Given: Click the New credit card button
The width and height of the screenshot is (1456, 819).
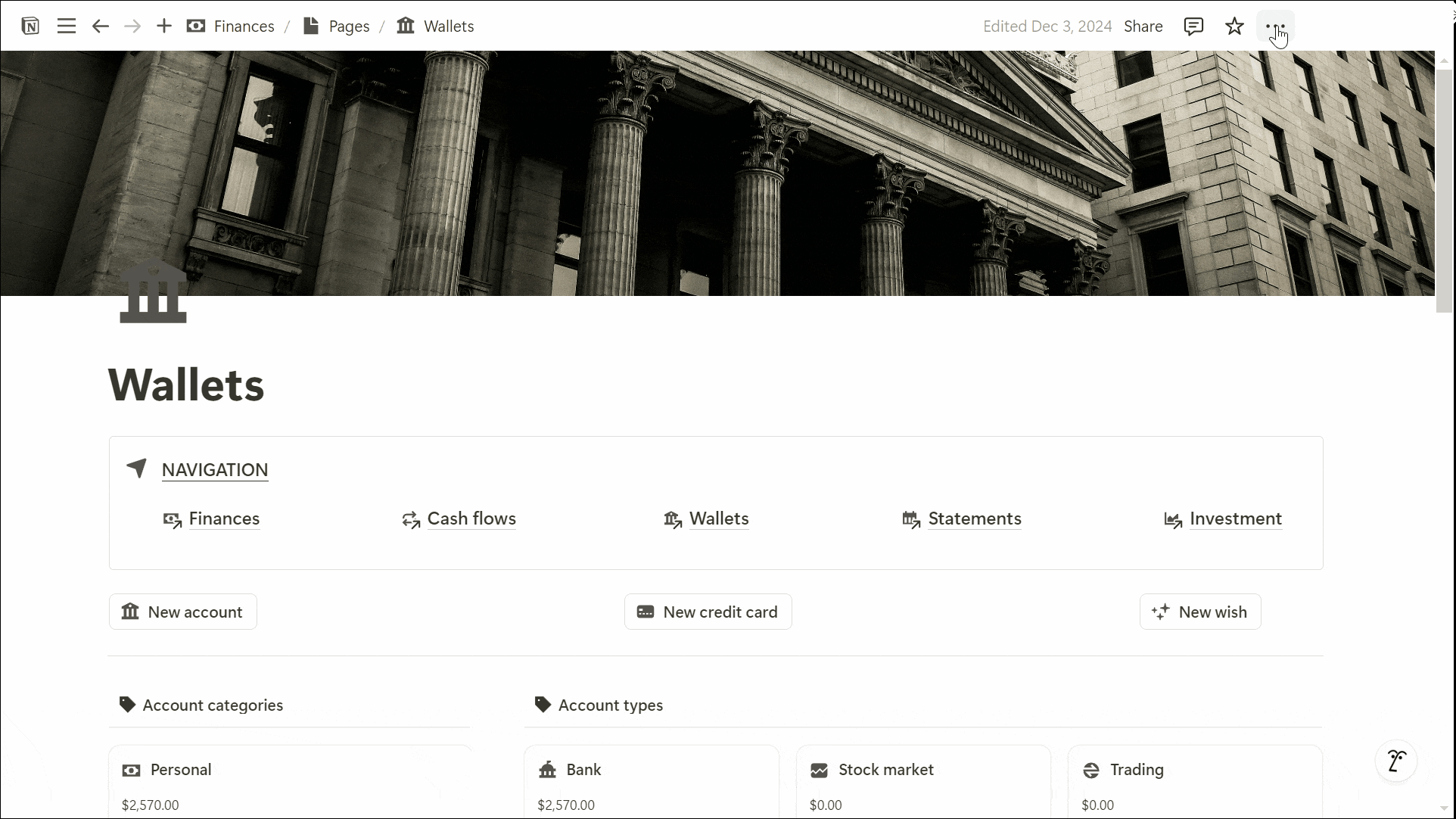Looking at the screenshot, I should click(x=708, y=612).
